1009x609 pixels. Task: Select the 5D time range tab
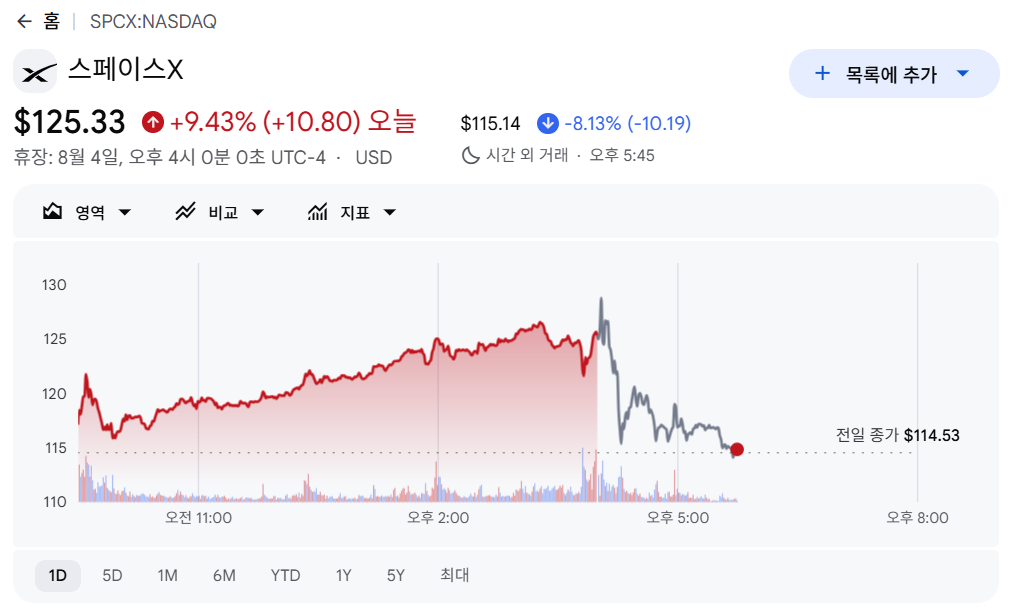click(112, 575)
